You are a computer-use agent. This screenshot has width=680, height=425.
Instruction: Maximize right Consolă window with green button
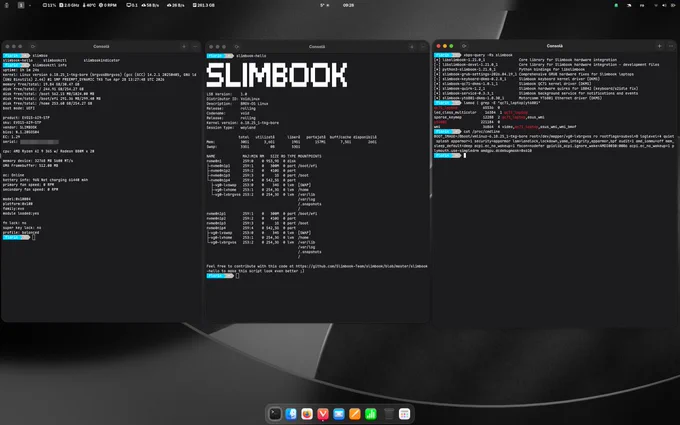(x=451, y=46)
